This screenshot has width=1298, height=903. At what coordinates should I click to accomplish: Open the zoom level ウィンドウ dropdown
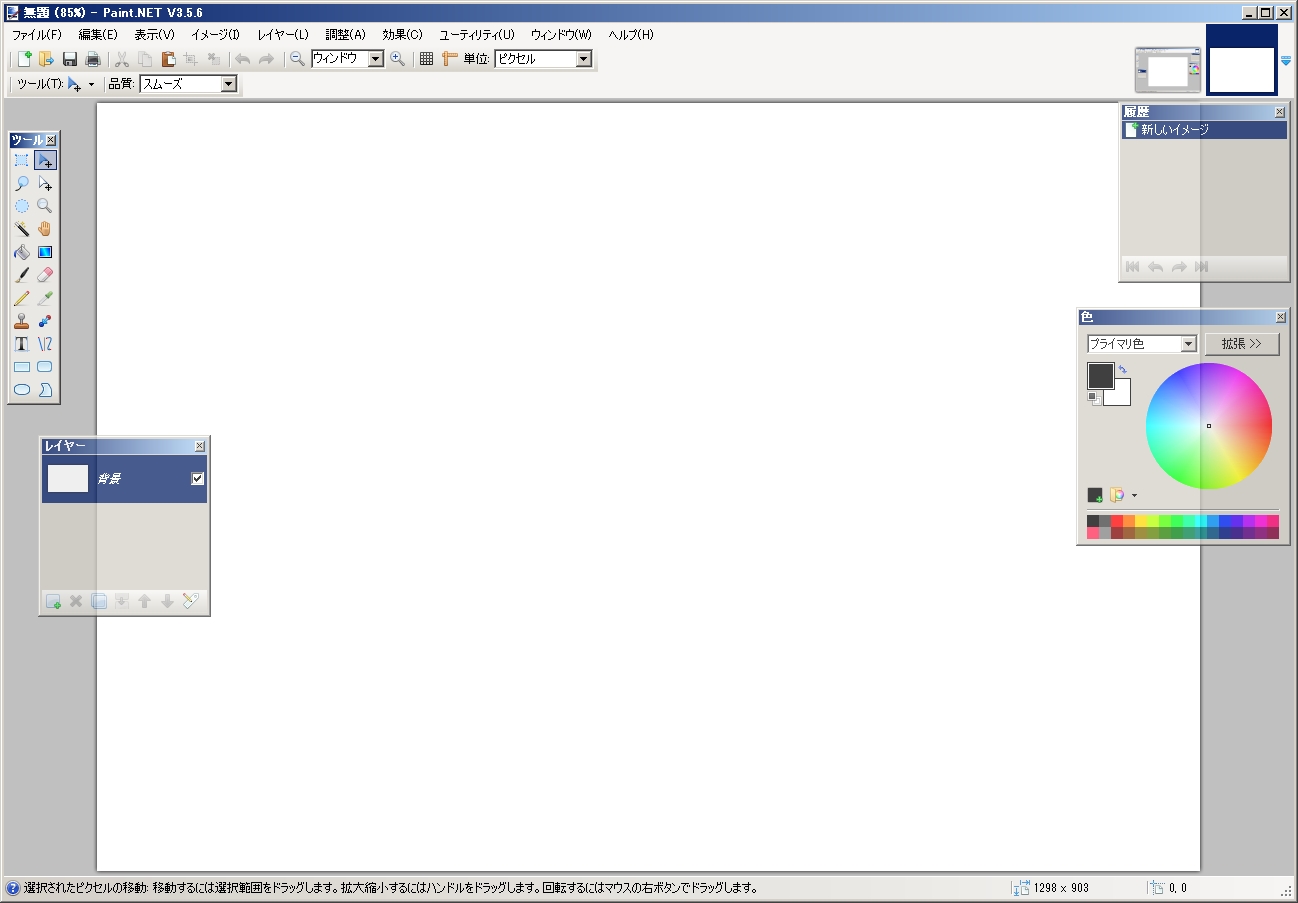click(x=375, y=59)
